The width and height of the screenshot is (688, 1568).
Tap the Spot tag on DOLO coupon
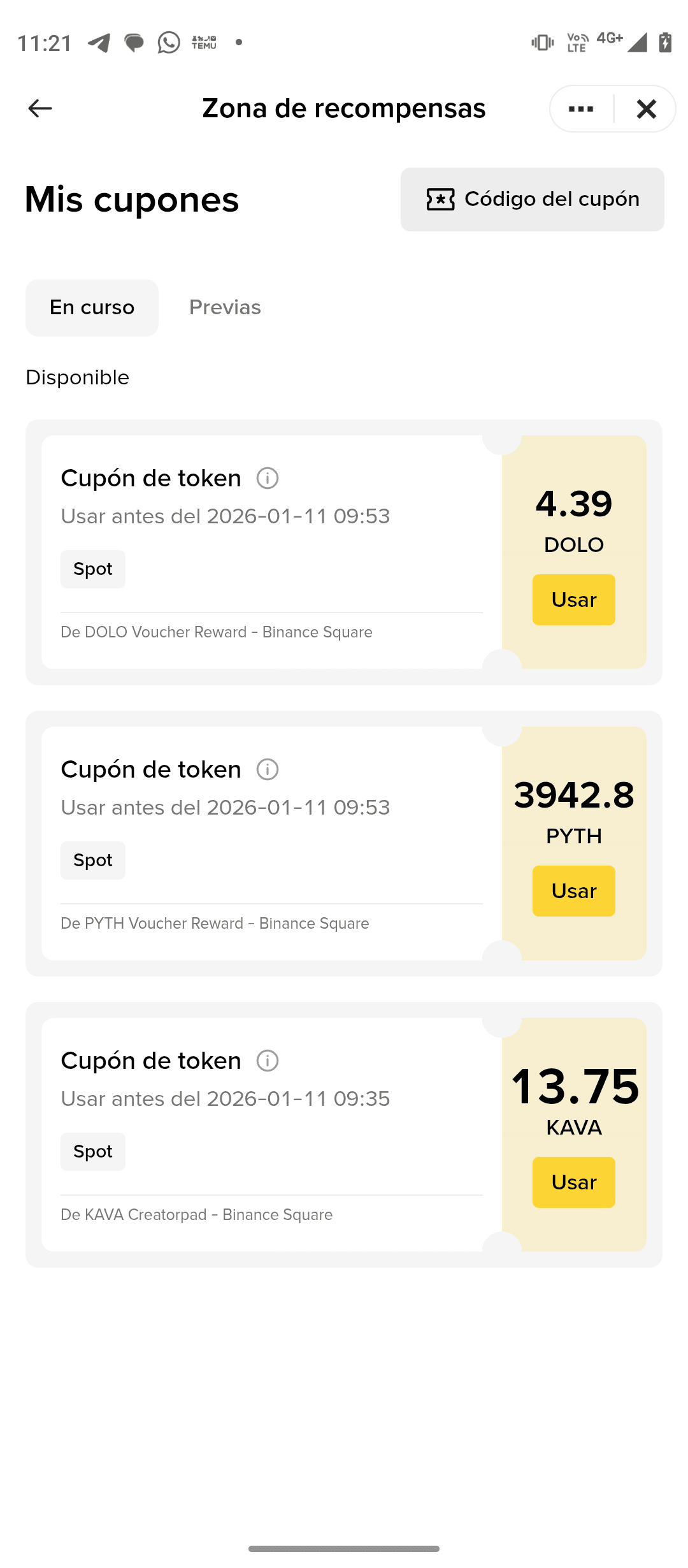tap(93, 569)
